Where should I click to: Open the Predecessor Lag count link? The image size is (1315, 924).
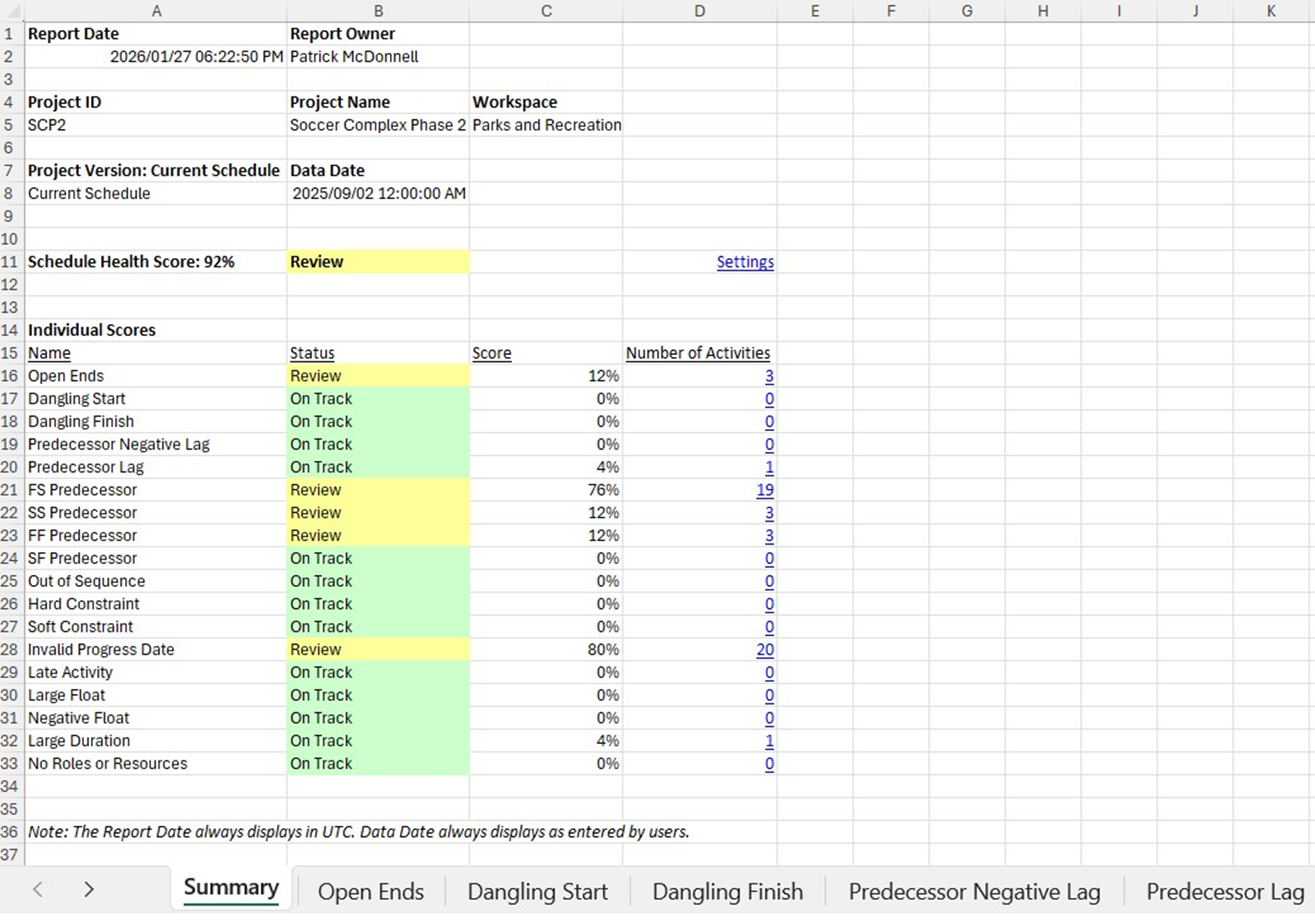tap(769, 467)
